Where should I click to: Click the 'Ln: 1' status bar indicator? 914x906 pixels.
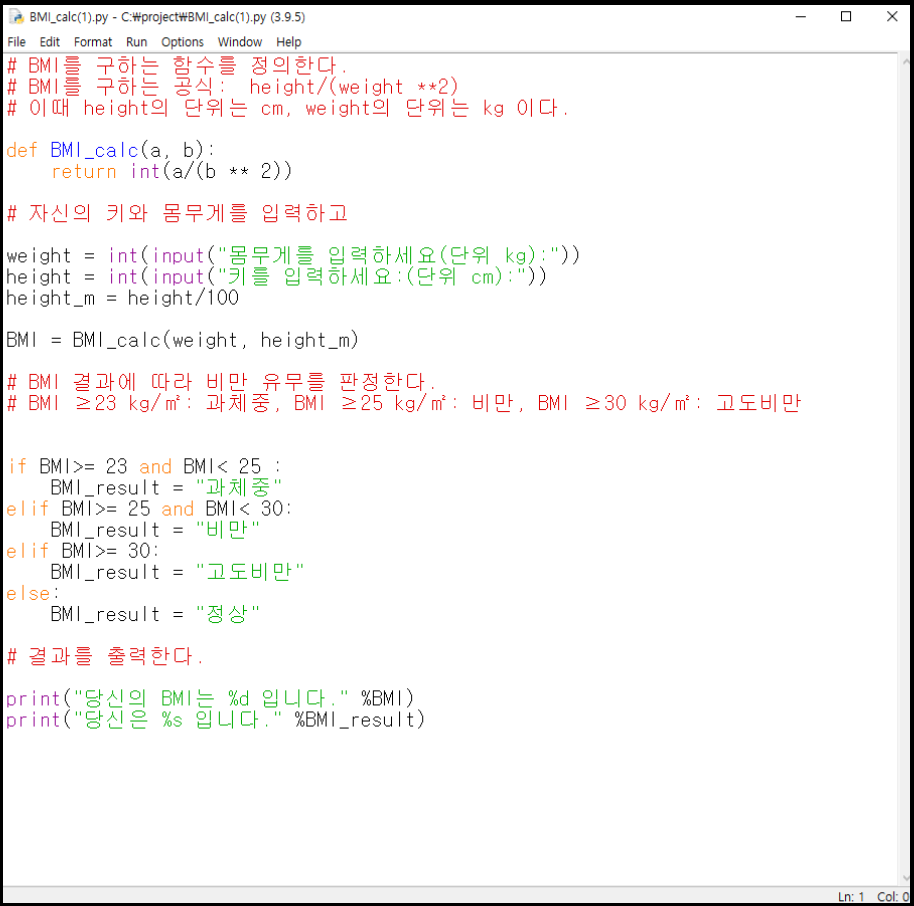(x=851, y=897)
